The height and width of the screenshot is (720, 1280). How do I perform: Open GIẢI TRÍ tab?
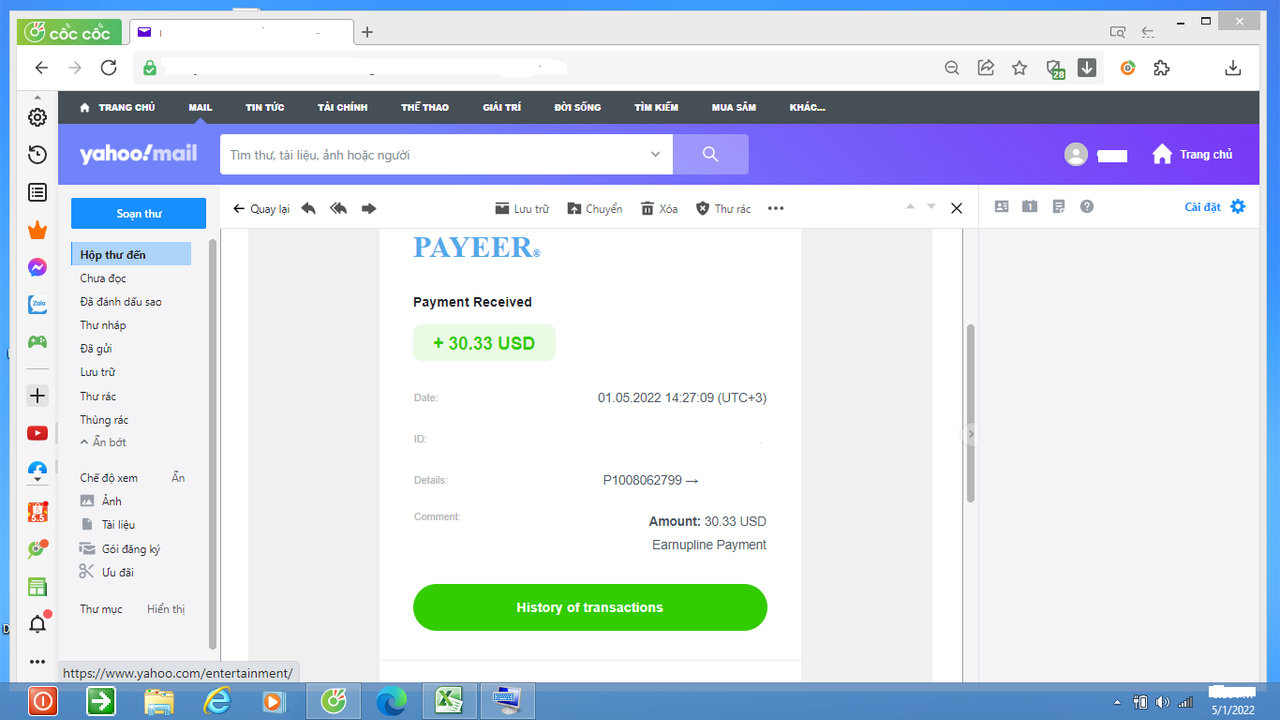click(x=502, y=107)
